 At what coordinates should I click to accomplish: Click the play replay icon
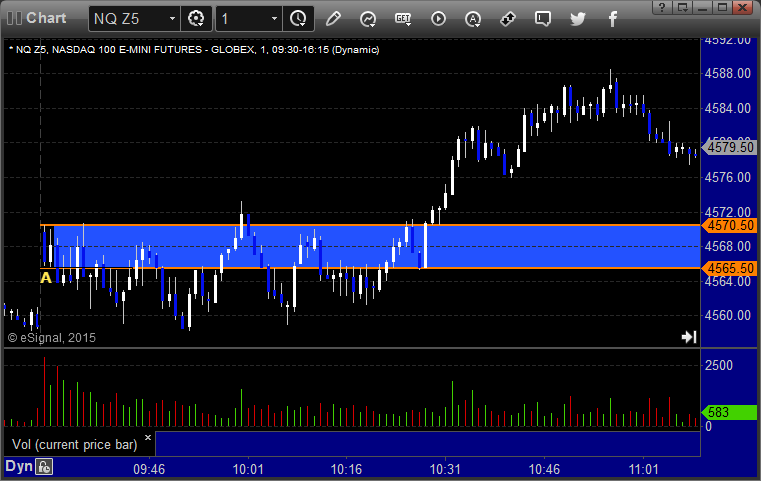coord(438,19)
